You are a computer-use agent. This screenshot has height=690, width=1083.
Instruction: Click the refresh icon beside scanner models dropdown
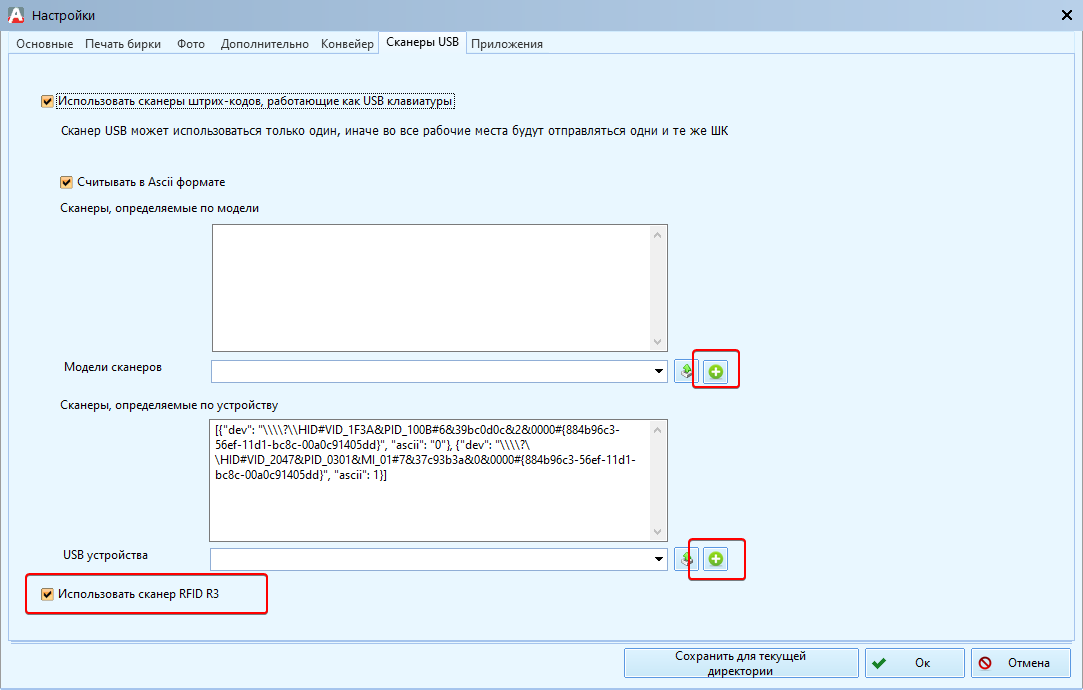point(686,372)
